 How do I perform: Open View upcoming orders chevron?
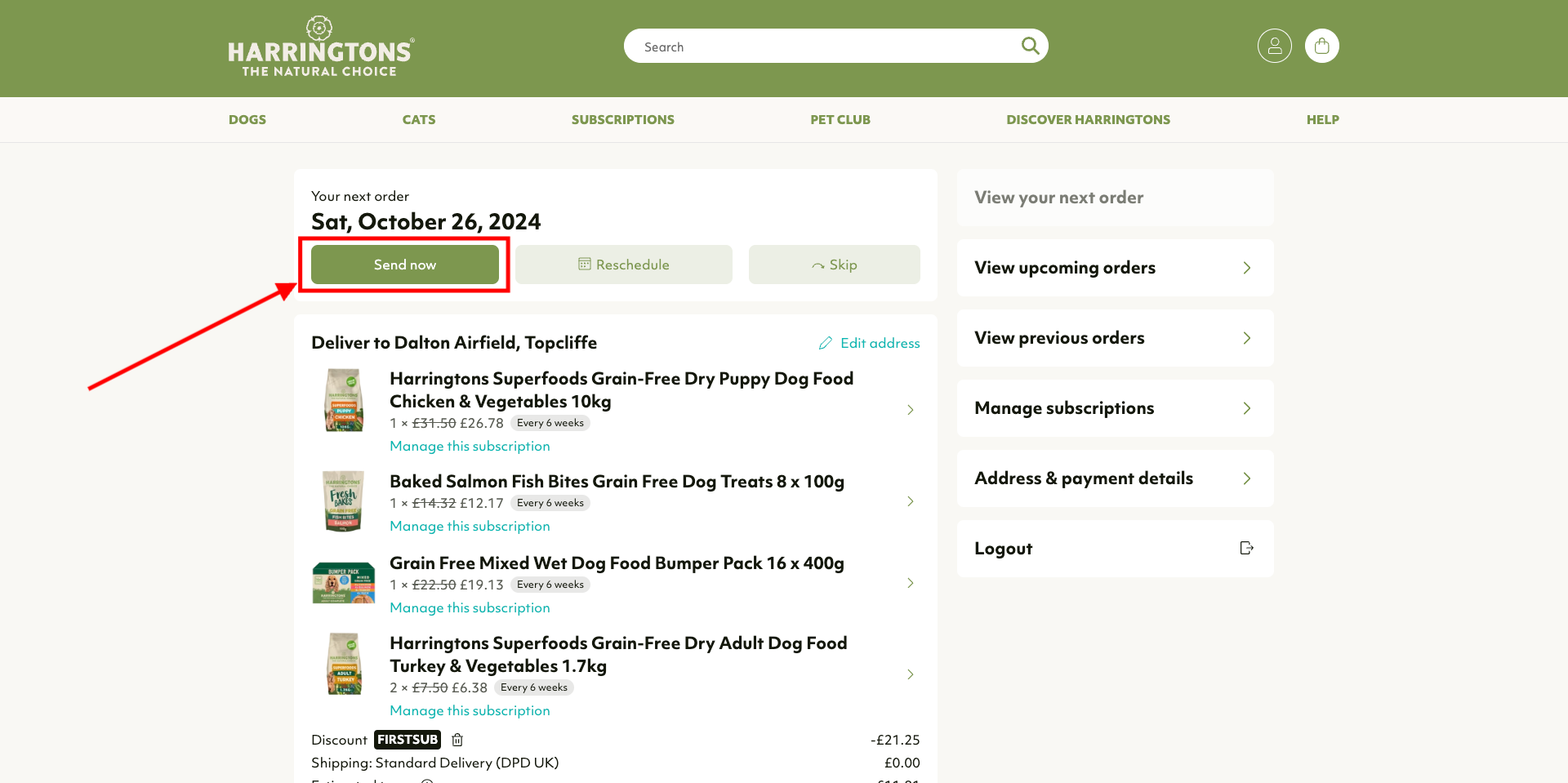pos(1246,268)
